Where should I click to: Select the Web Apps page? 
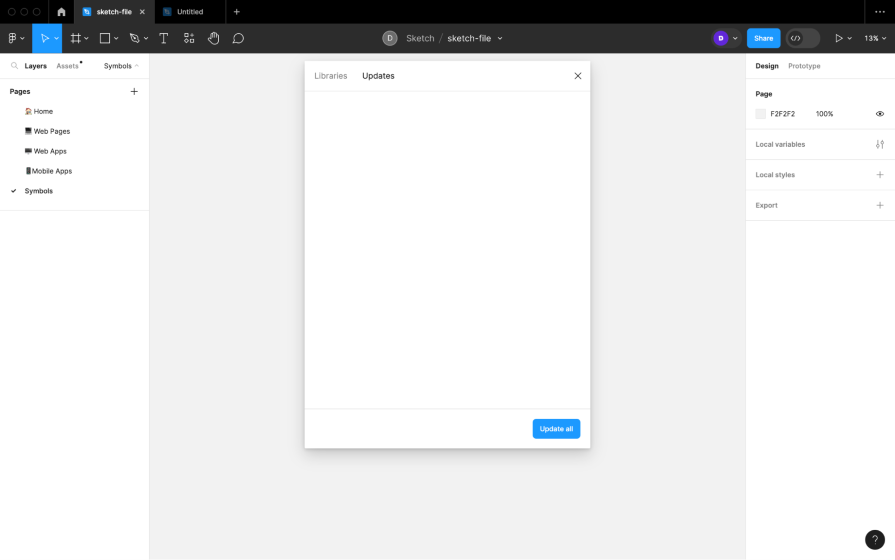click(x=50, y=151)
